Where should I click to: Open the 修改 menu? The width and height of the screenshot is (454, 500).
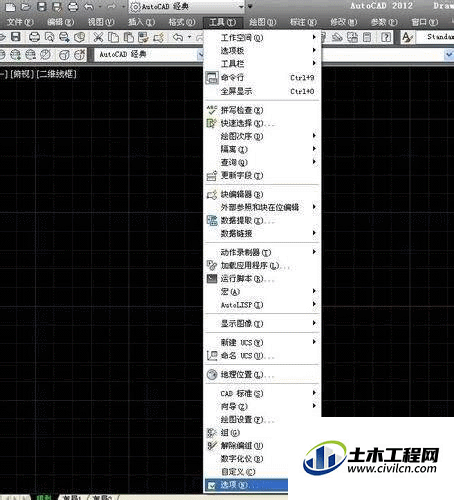click(344, 22)
